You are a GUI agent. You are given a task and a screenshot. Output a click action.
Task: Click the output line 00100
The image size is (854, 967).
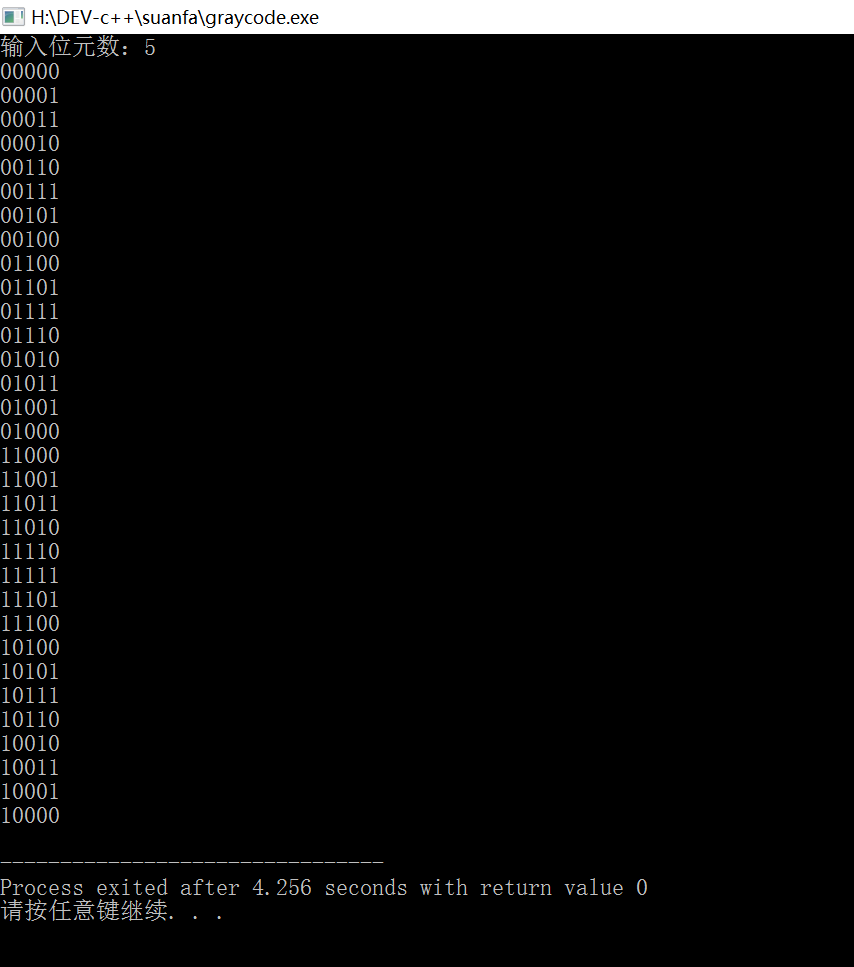click(30, 239)
